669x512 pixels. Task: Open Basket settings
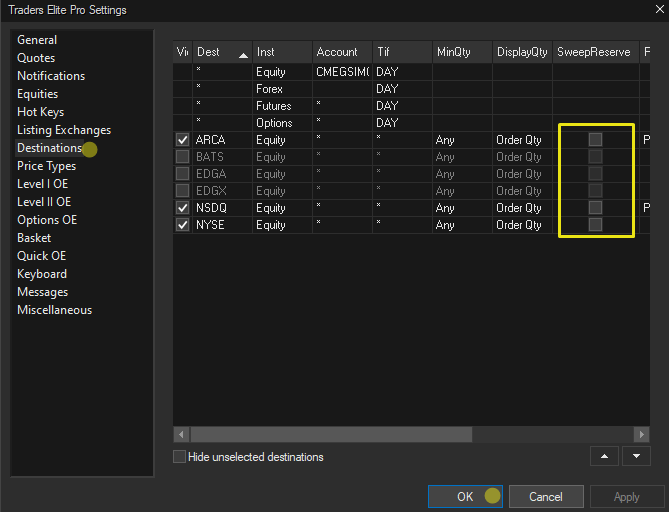[x=34, y=238]
